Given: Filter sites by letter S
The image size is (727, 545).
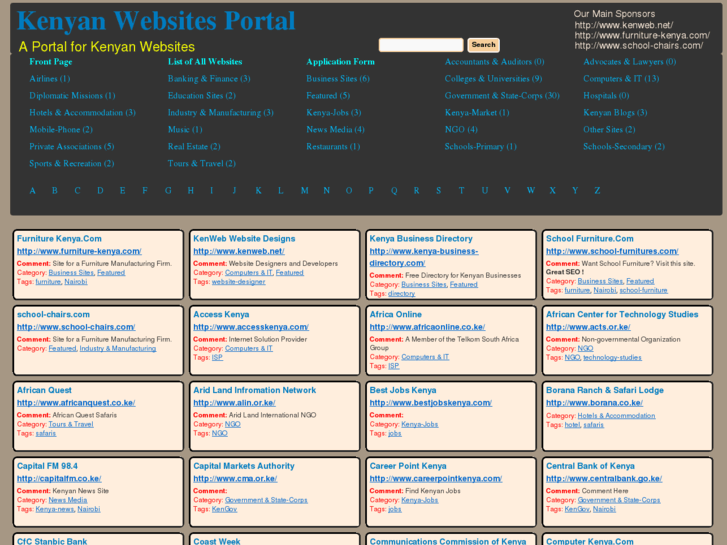Looking at the screenshot, I should click(x=438, y=191).
